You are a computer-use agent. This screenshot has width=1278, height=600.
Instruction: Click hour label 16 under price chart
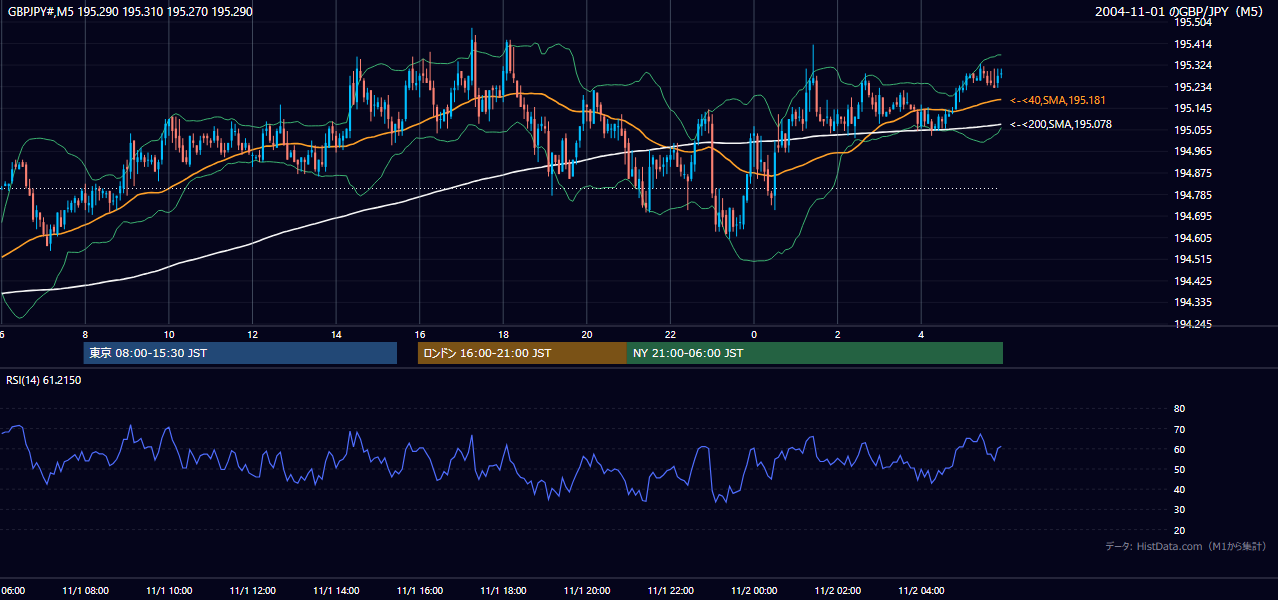tap(420, 335)
